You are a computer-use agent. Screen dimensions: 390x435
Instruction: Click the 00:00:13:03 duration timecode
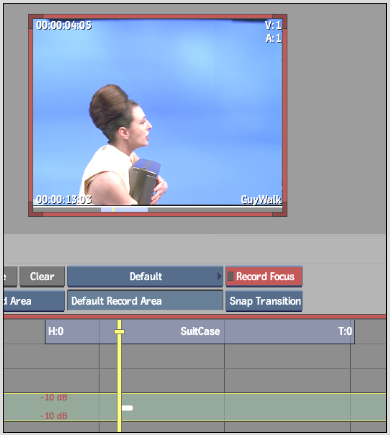tap(64, 199)
